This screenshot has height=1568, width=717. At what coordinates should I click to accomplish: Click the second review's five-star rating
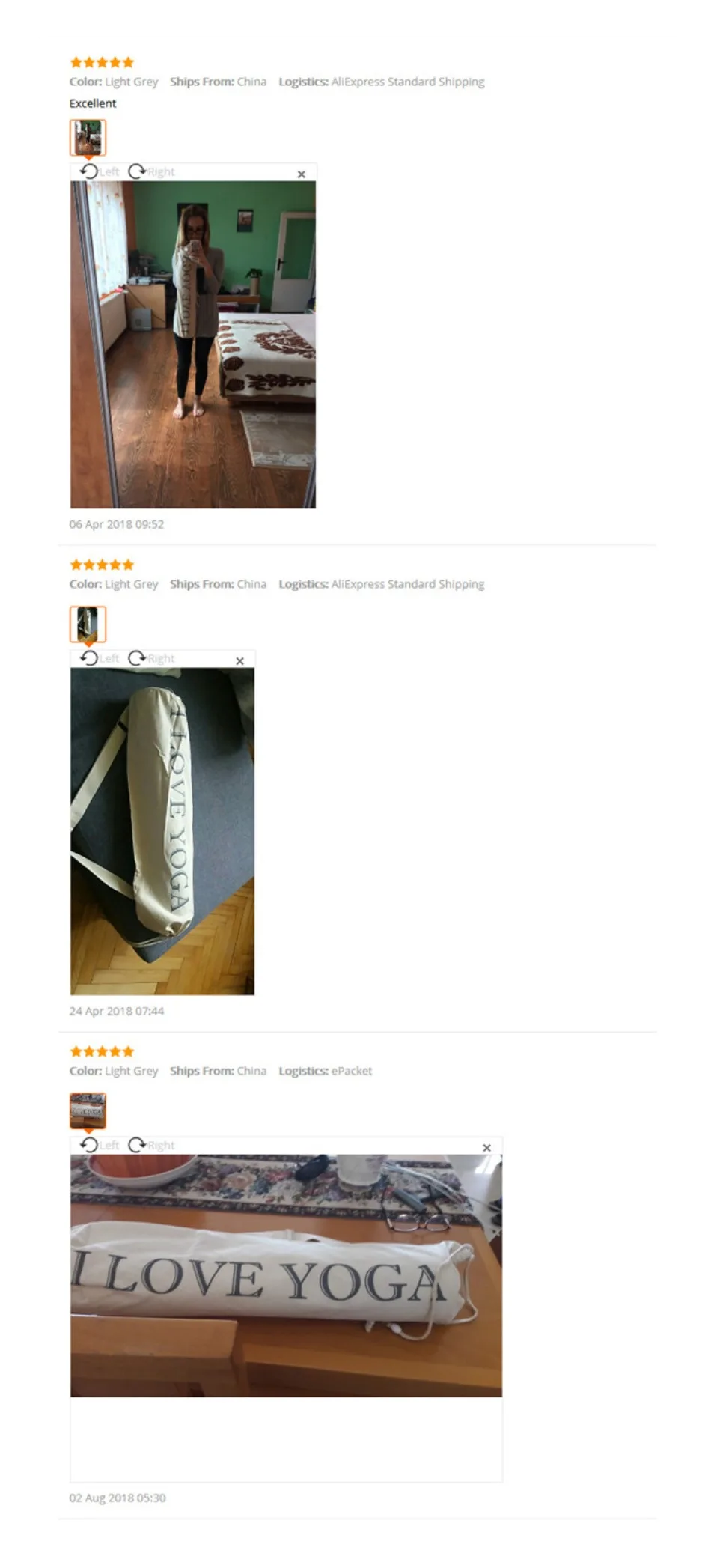102,565
